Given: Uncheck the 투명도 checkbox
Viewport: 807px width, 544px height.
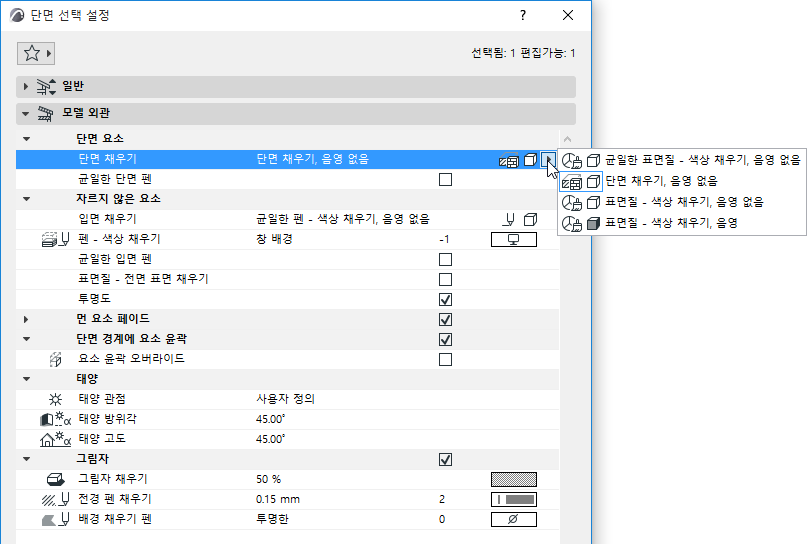Looking at the screenshot, I should (445, 300).
